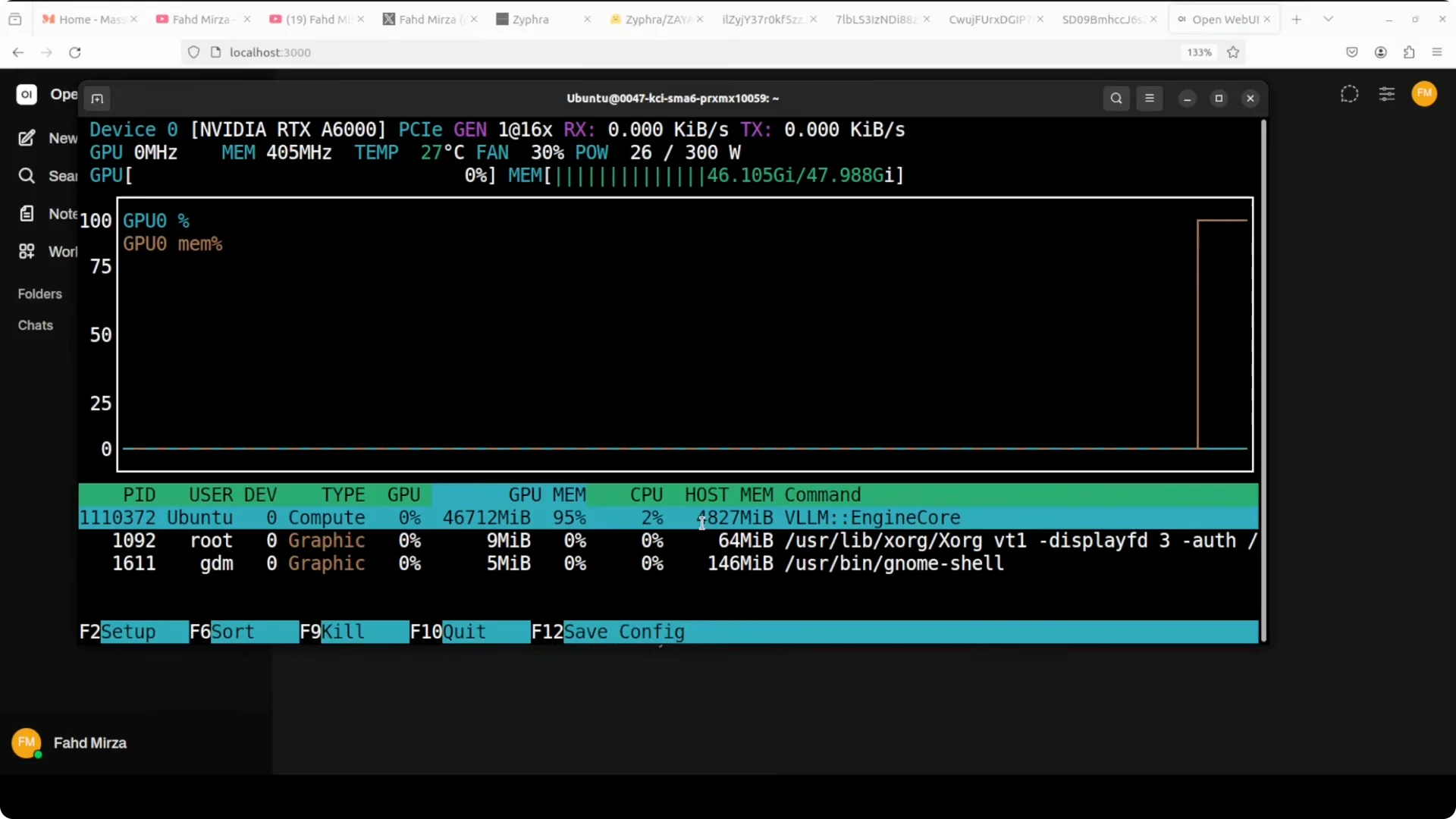Click the terminal title Ubuntu@0047-kci-sma6-prxmx10059

[673, 99]
